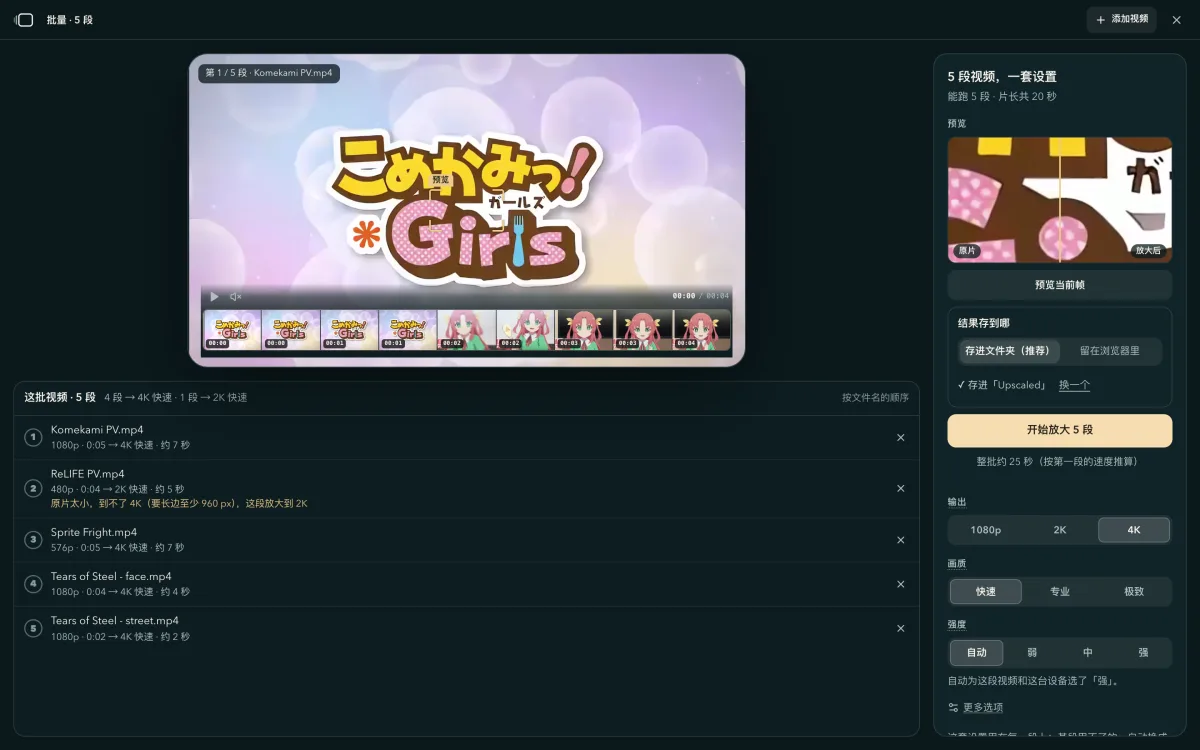Select the 存进文件夹（推荐）tab
The image size is (1200, 750).
[1007, 351]
